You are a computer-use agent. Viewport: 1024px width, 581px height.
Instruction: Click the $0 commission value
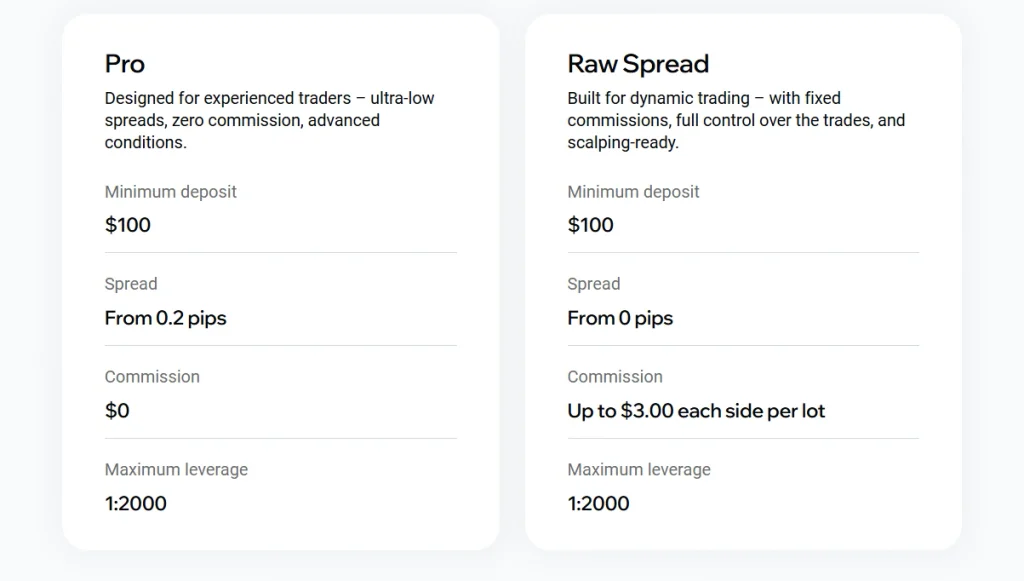tap(117, 411)
